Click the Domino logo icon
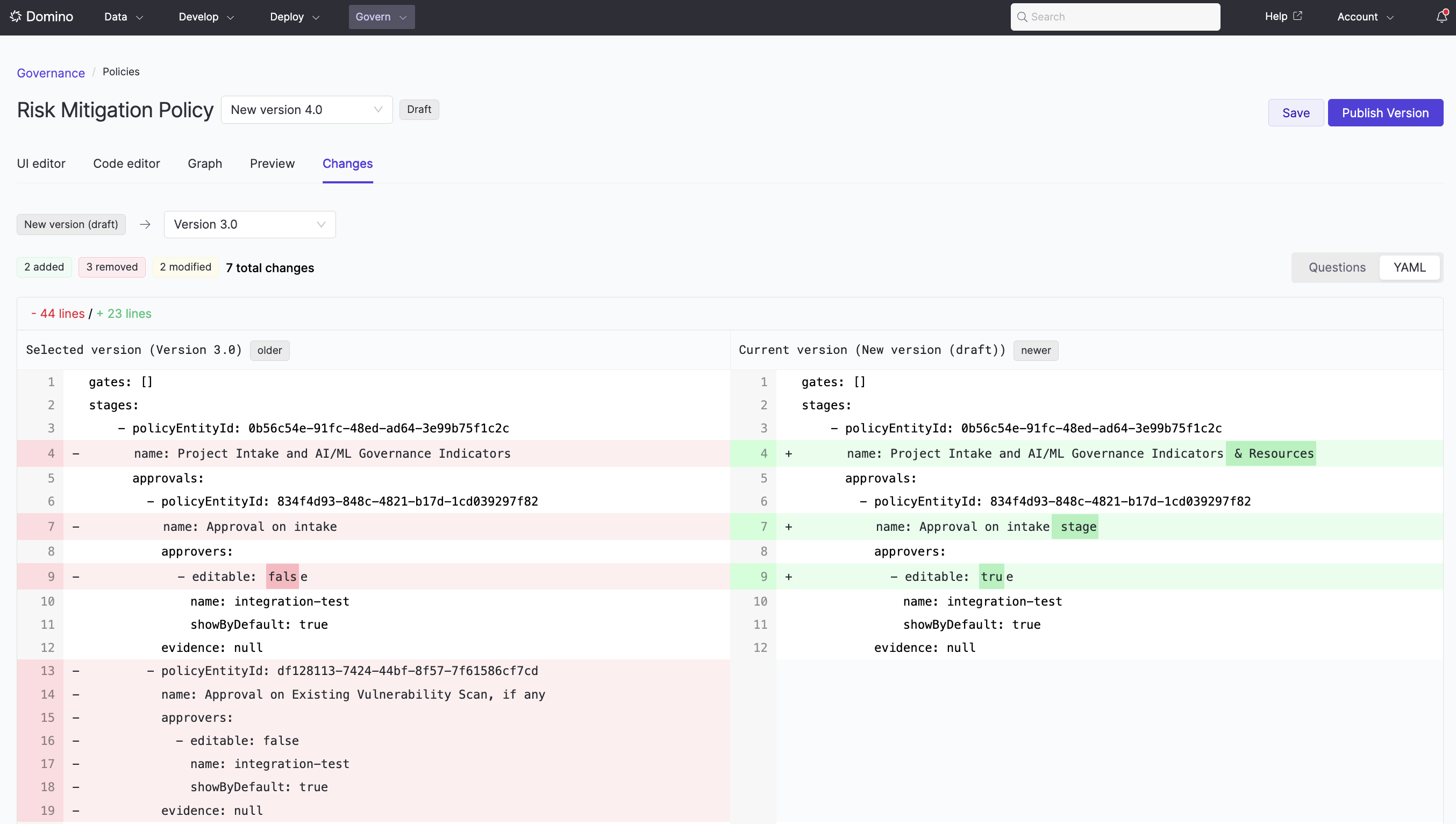The width and height of the screenshot is (1456, 824). pyautogui.click(x=16, y=17)
